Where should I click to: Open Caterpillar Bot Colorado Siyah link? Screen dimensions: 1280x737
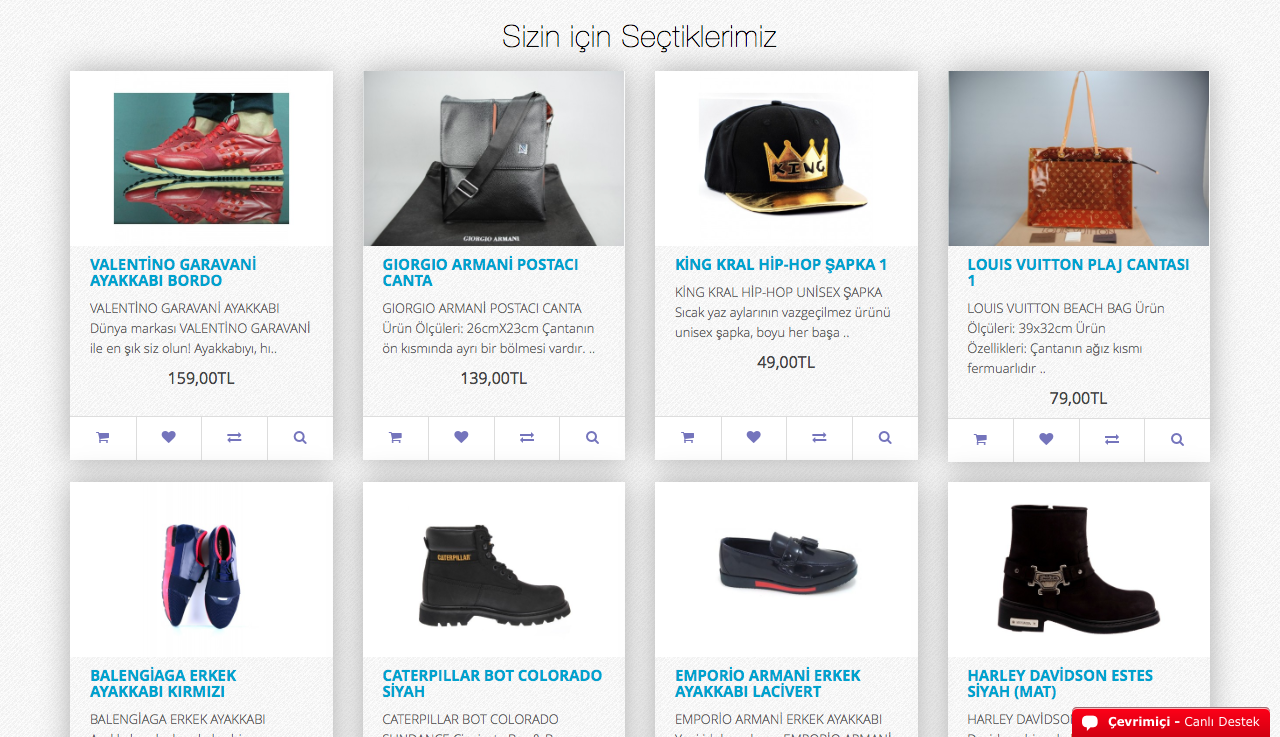click(492, 683)
